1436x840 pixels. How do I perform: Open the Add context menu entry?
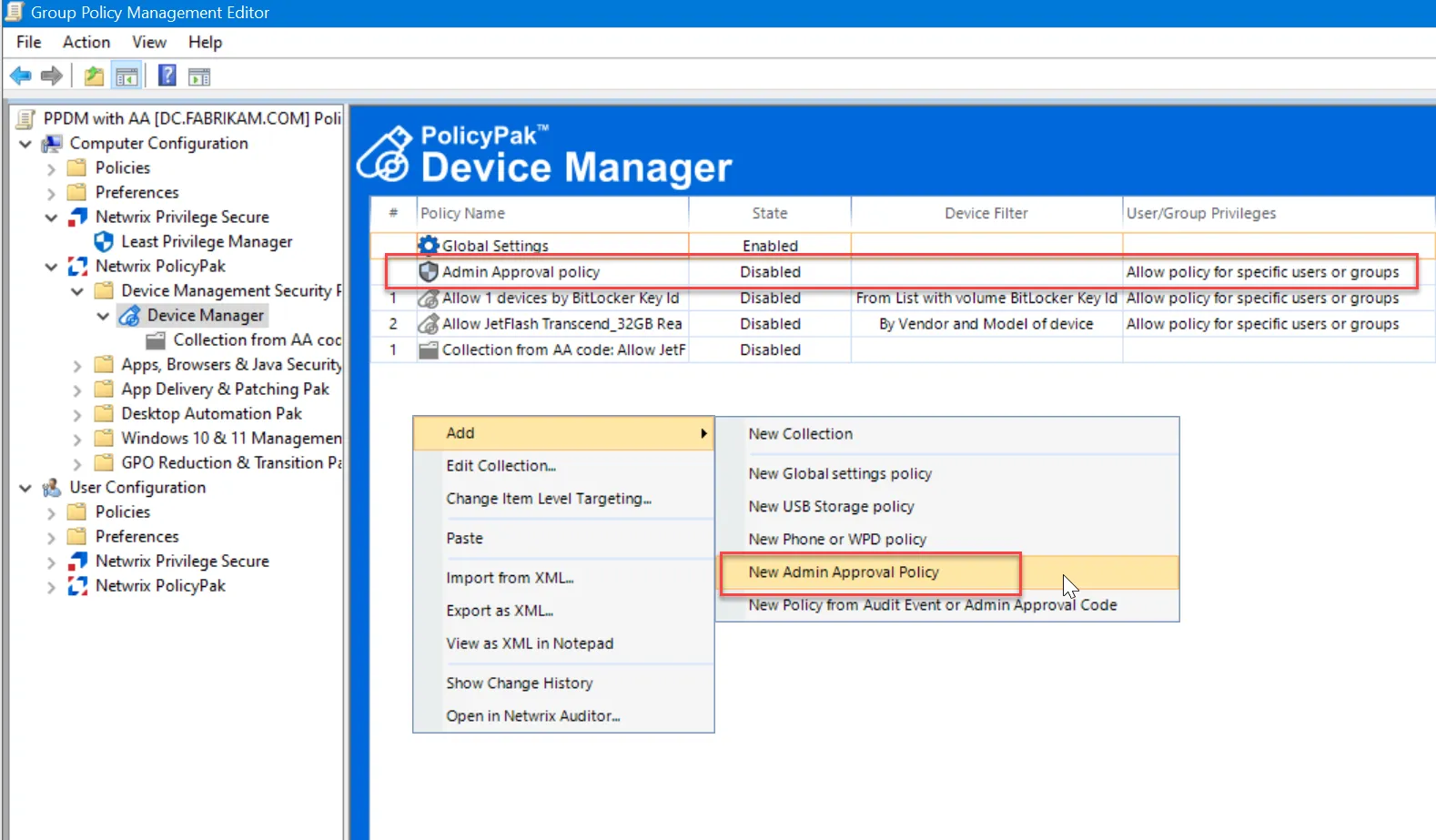[x=563, y=433]
